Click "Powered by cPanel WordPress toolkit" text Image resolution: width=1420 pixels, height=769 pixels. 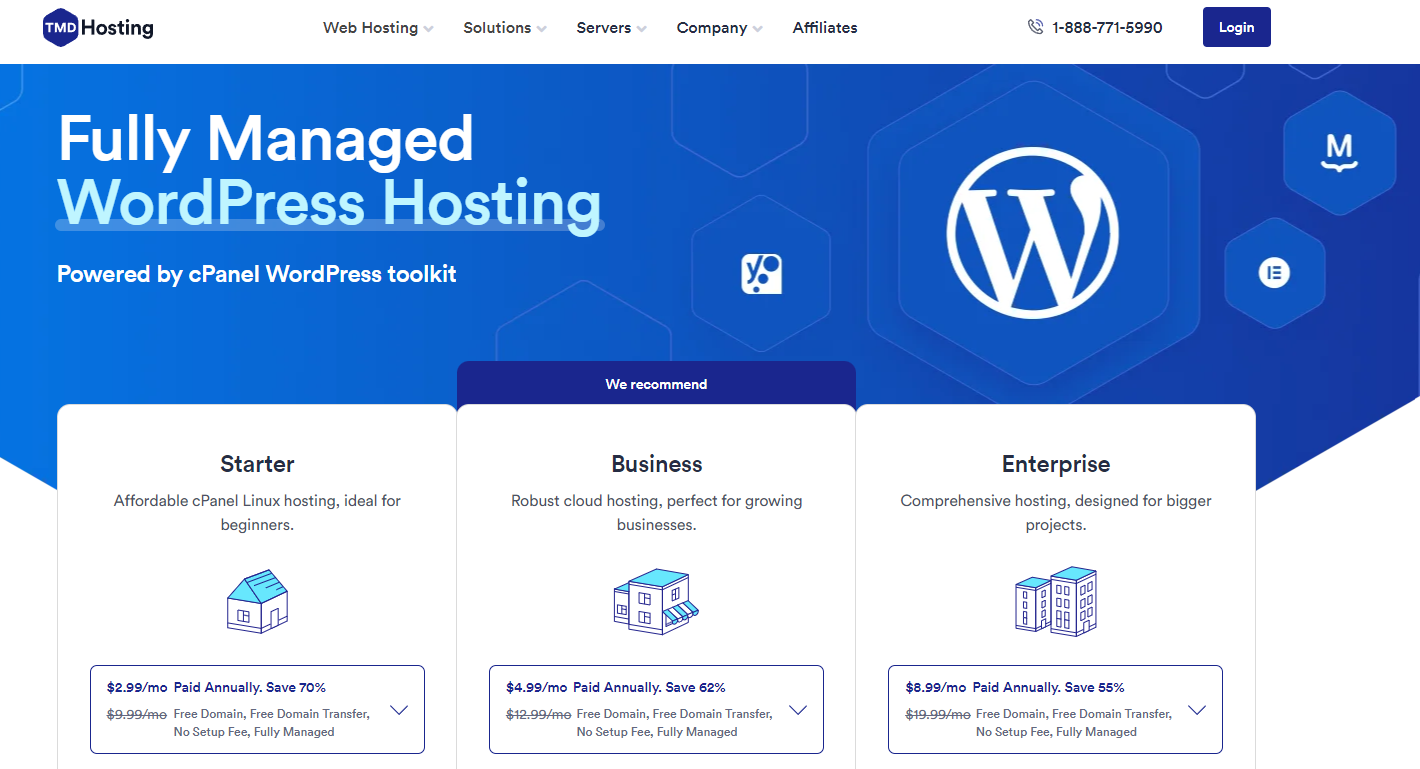click(256, 274)
